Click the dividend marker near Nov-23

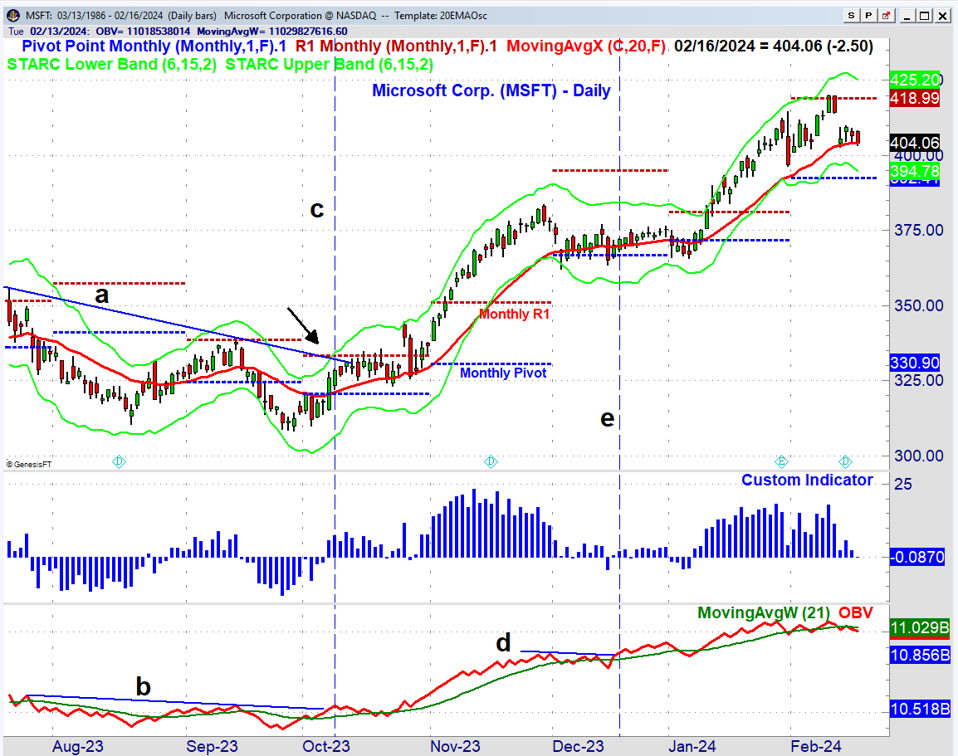(x=491, y=461)
